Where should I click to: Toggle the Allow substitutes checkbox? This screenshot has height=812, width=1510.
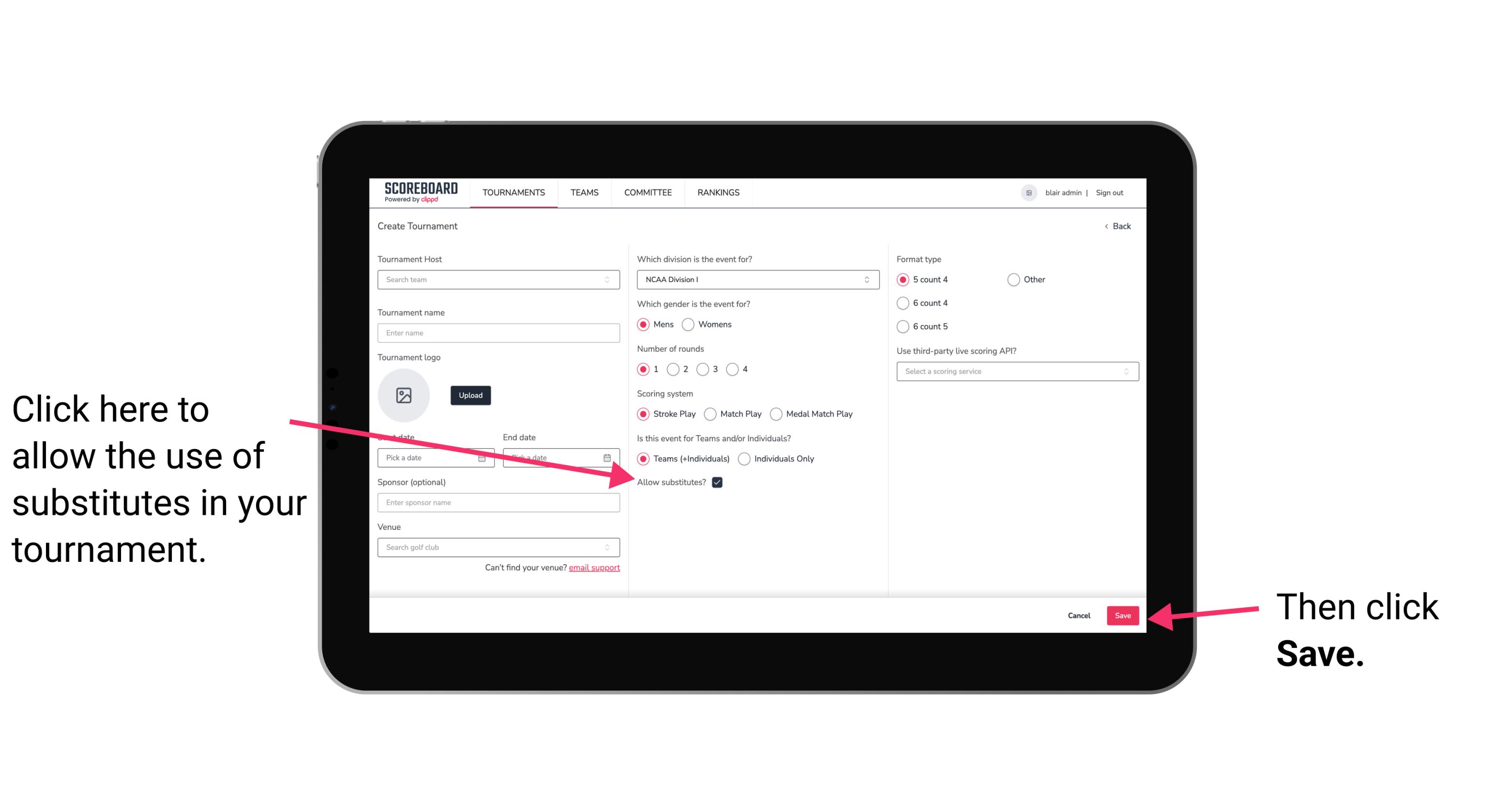718,482
